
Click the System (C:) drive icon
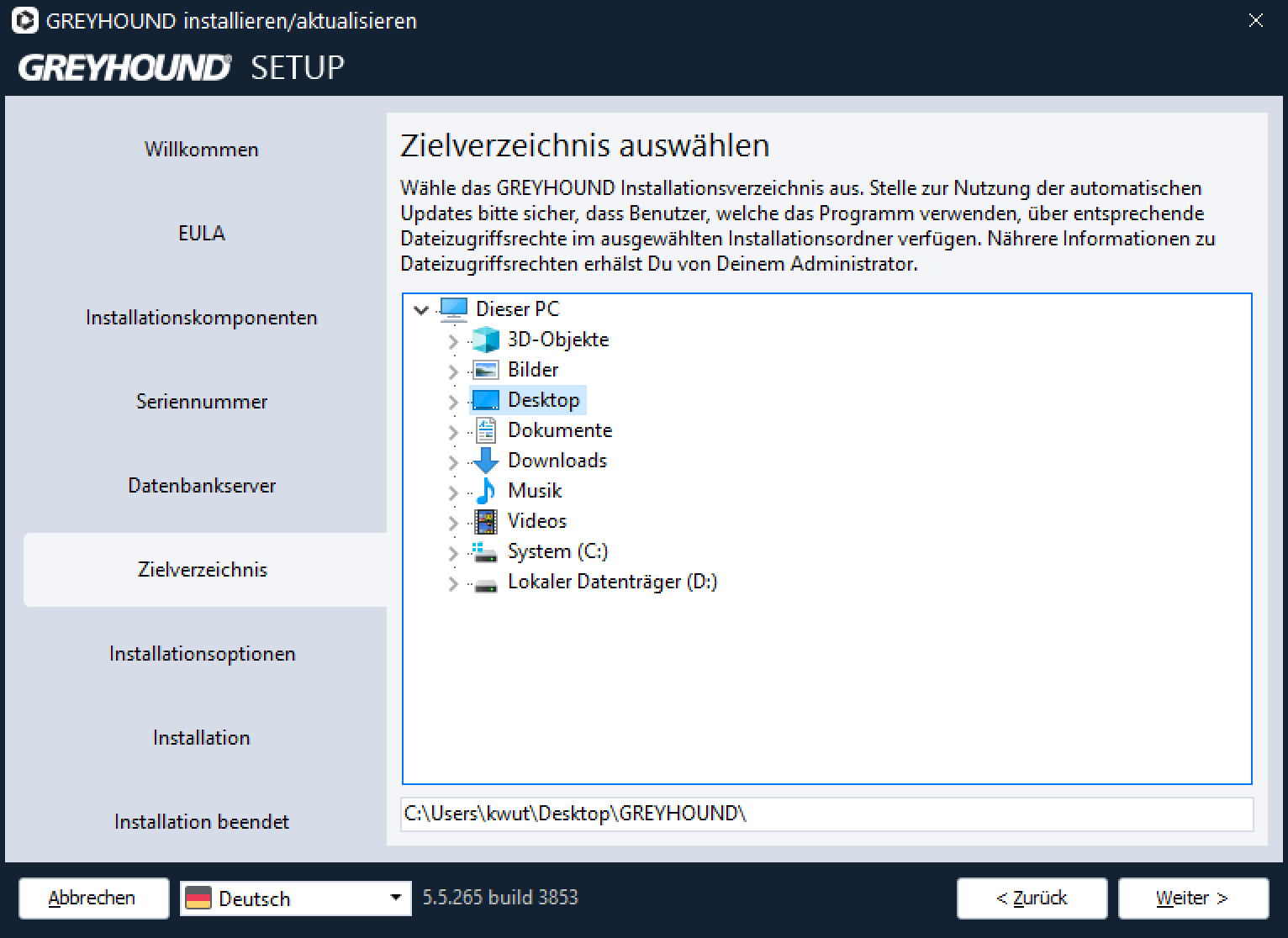click(485, 551)
